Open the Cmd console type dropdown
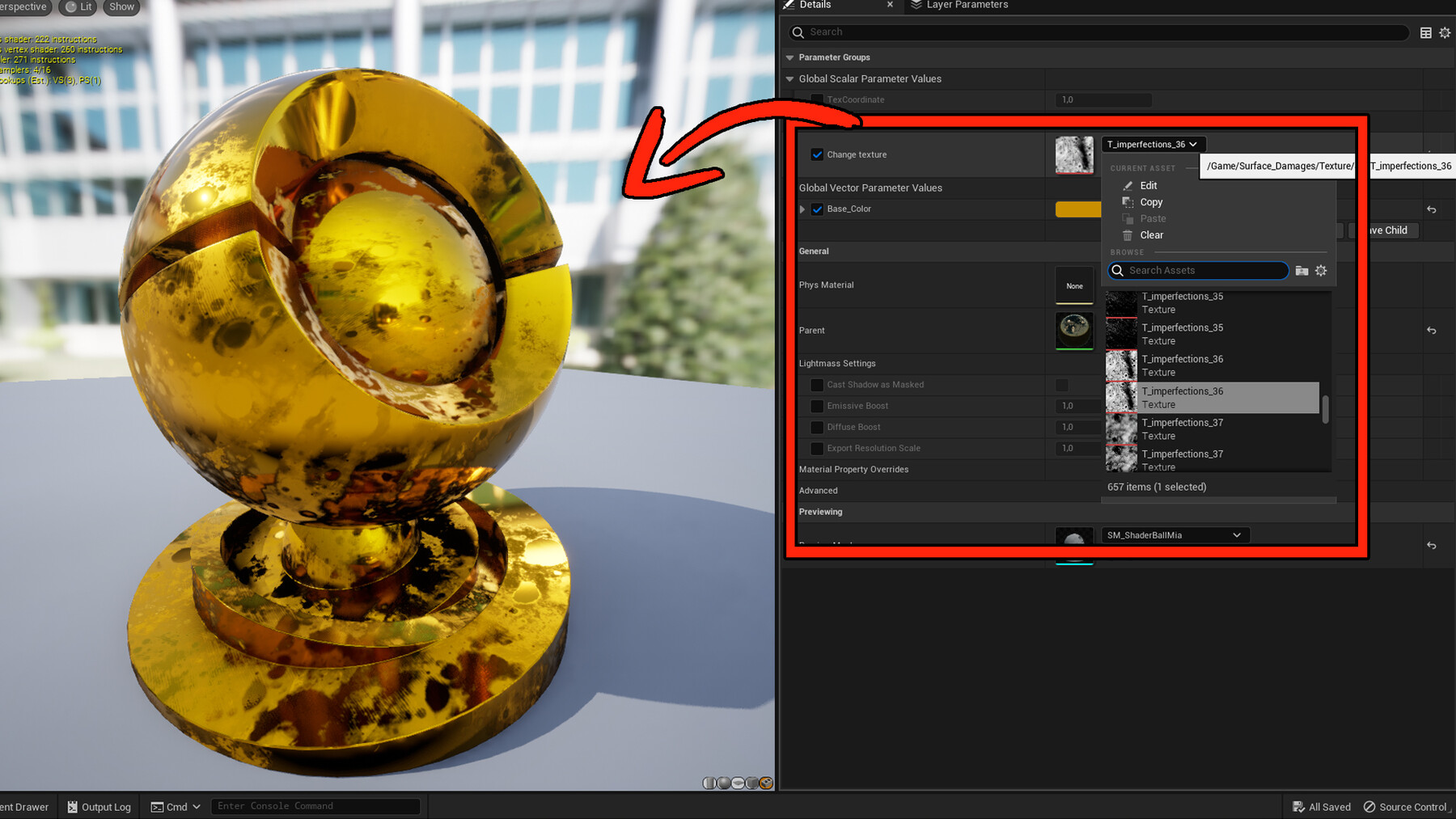The image size is (1456, 819). pyautogui.click(x=176, y=807)
